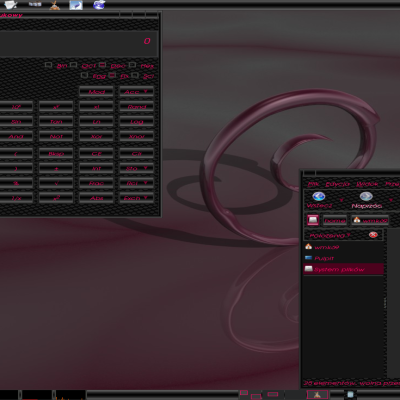The image size is (400, 400).
Task: Click the Int button
Action: pos(96,168)
